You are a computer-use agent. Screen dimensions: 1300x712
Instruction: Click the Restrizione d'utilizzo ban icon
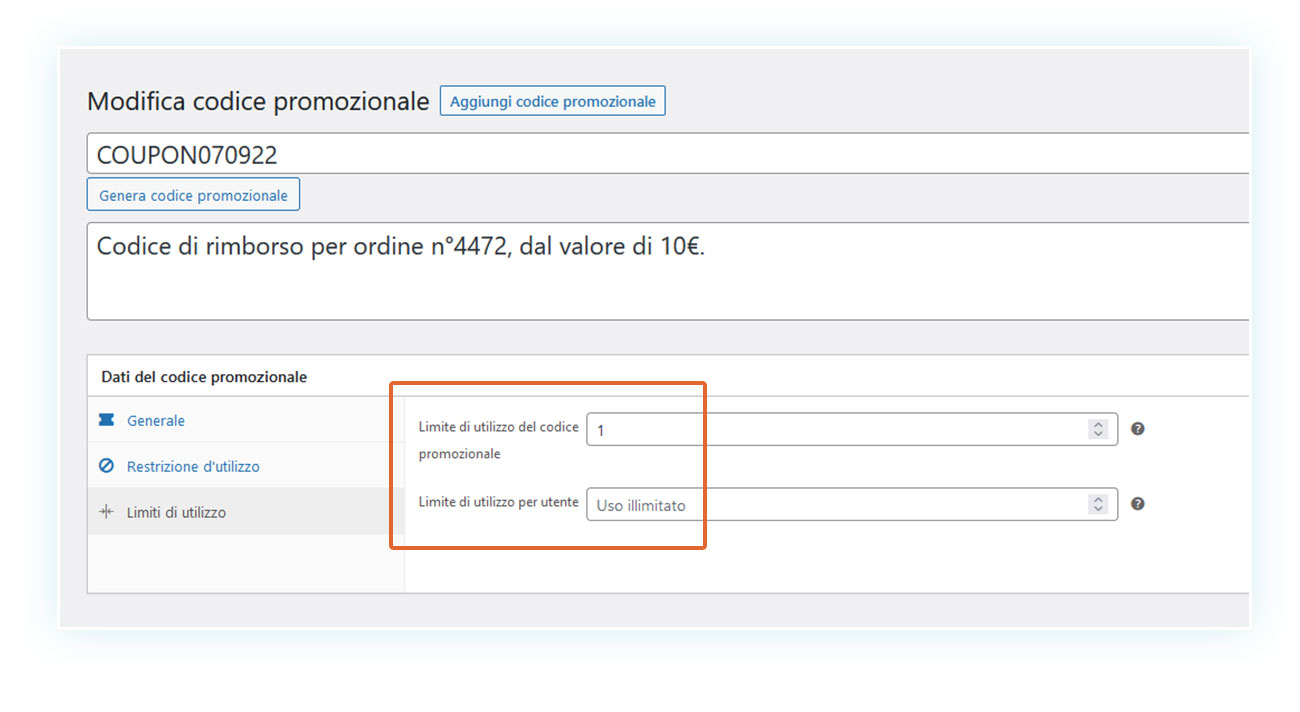click(106, 467)
